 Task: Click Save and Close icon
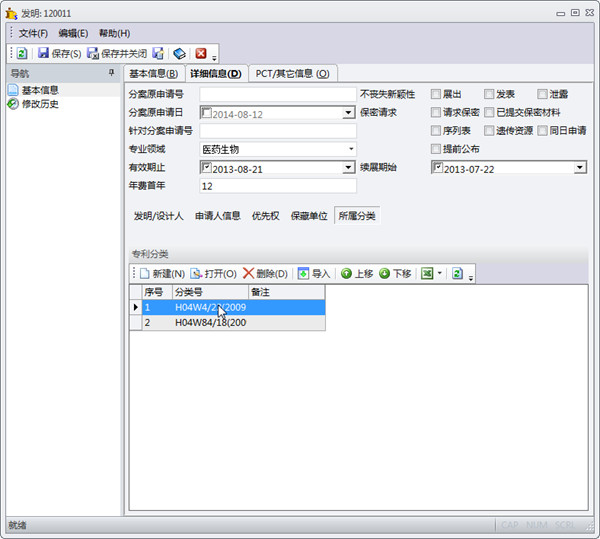(93, 53)
